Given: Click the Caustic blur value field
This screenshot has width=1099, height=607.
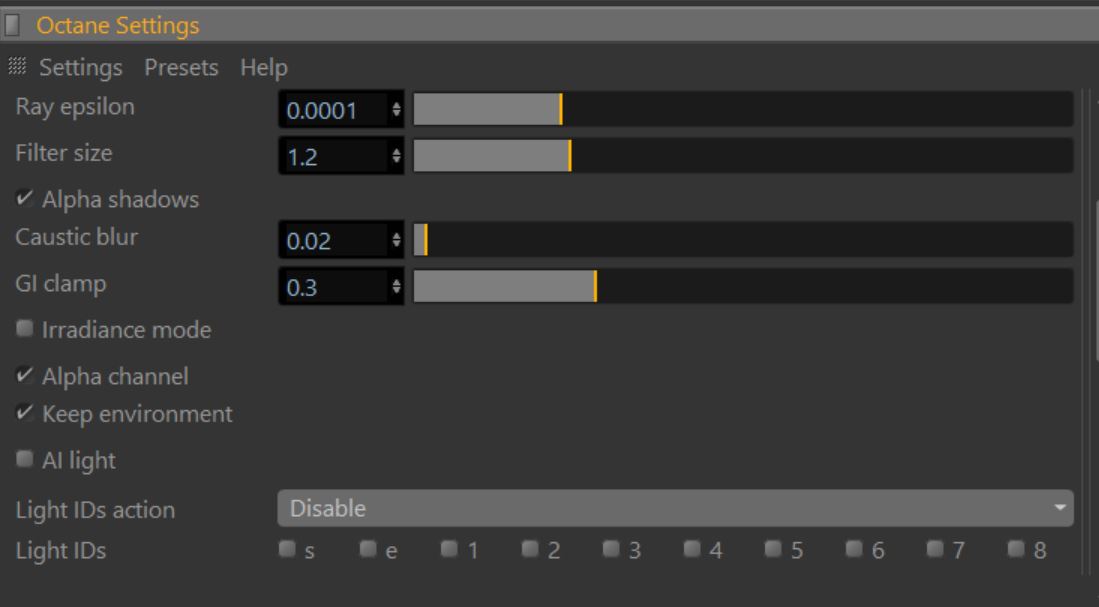Looking at the screenshot, I should (x=334, y=241).
